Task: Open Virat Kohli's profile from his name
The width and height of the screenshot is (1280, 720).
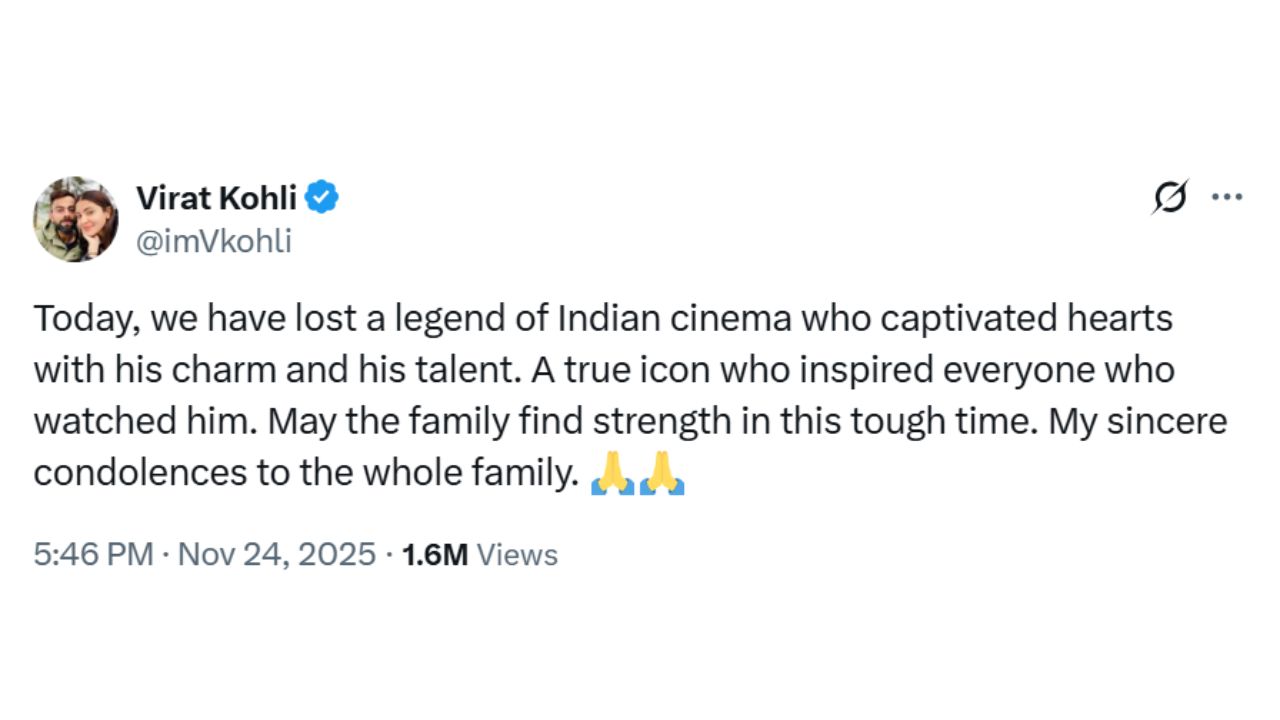Action: (216, 197)
